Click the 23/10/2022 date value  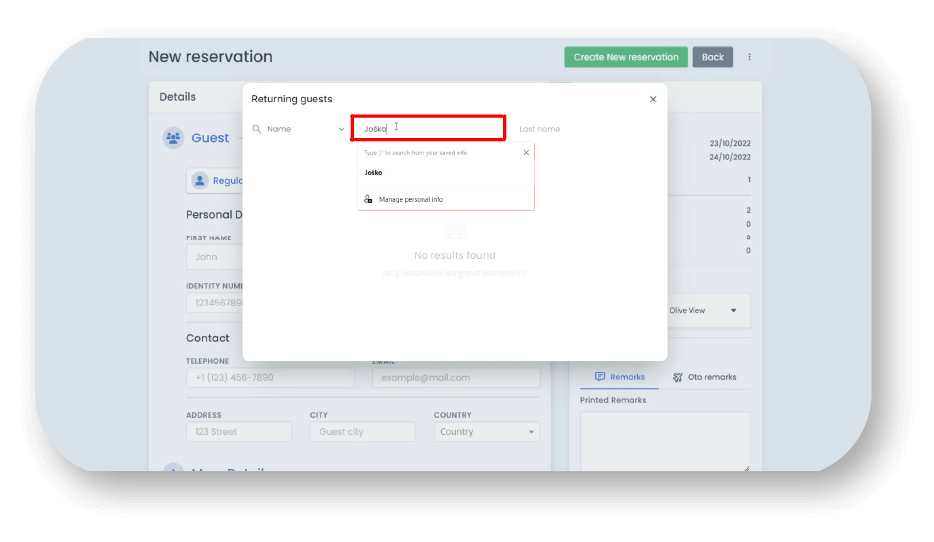730,143
